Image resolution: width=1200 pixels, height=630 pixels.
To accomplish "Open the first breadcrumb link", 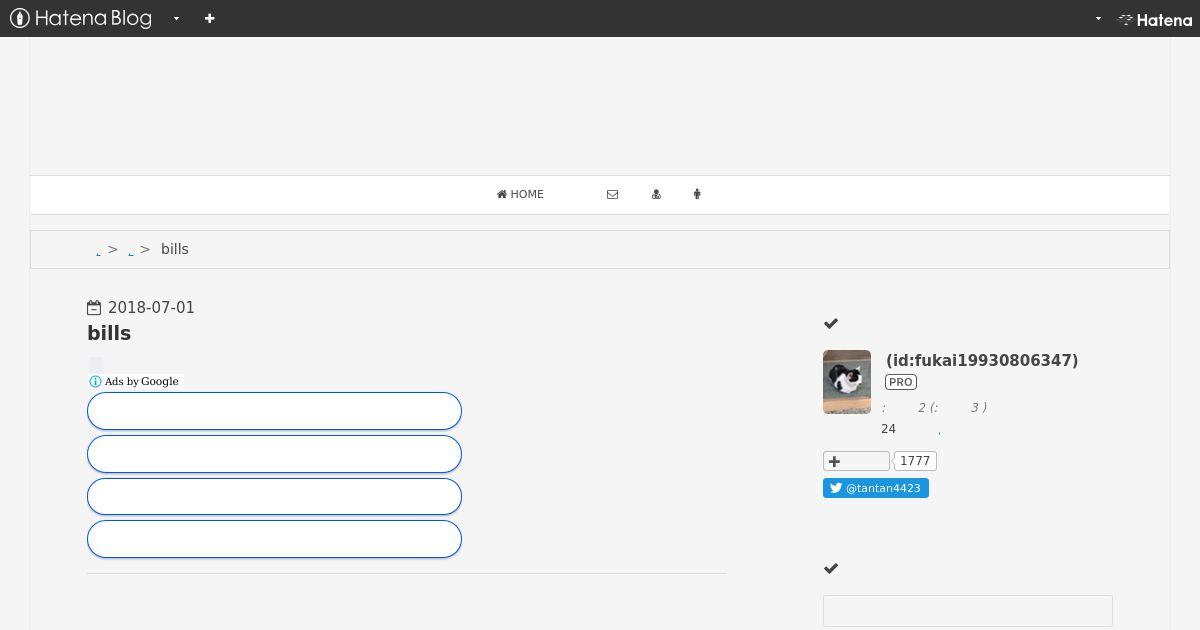I will (98, 252).
